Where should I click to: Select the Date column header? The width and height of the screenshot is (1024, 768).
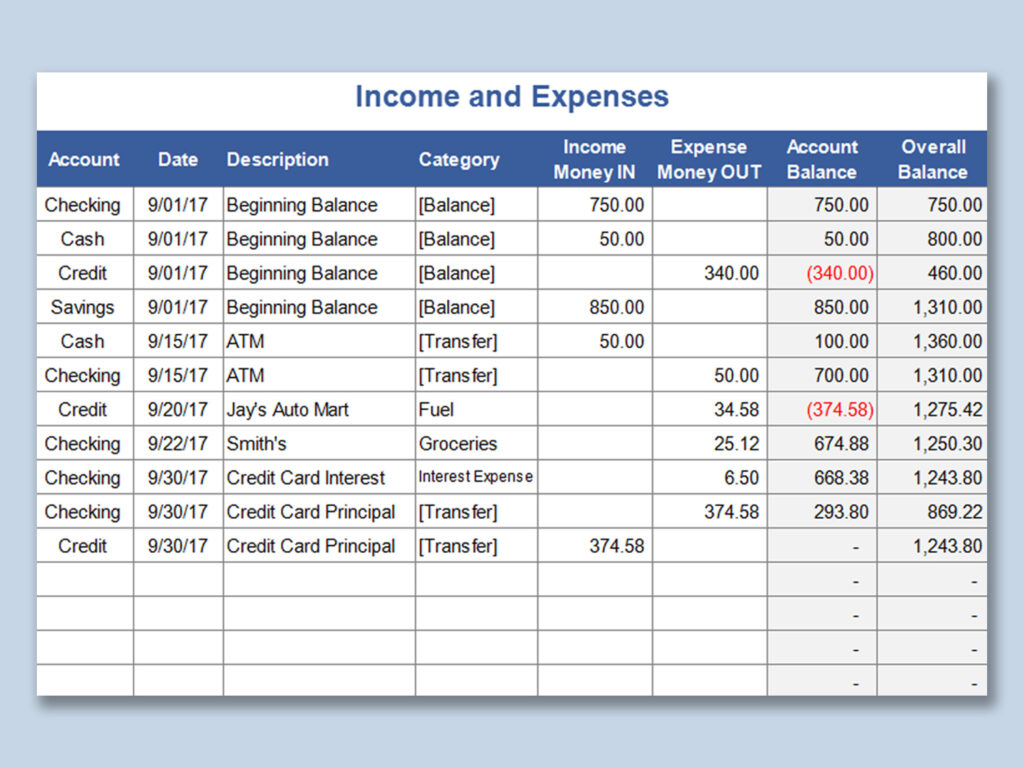[x=177, y=159]
